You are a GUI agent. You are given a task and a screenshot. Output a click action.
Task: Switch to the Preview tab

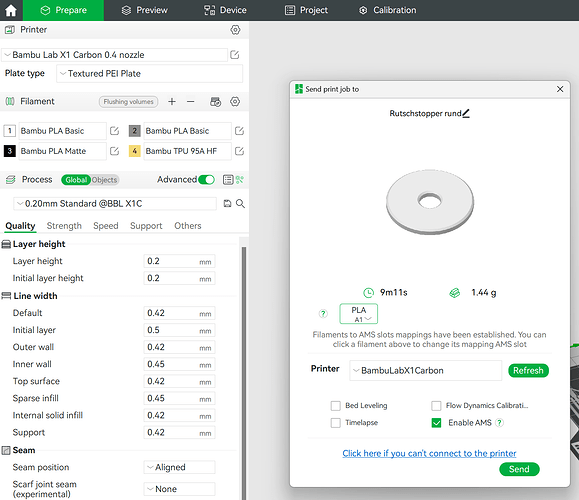pos(145,10)
